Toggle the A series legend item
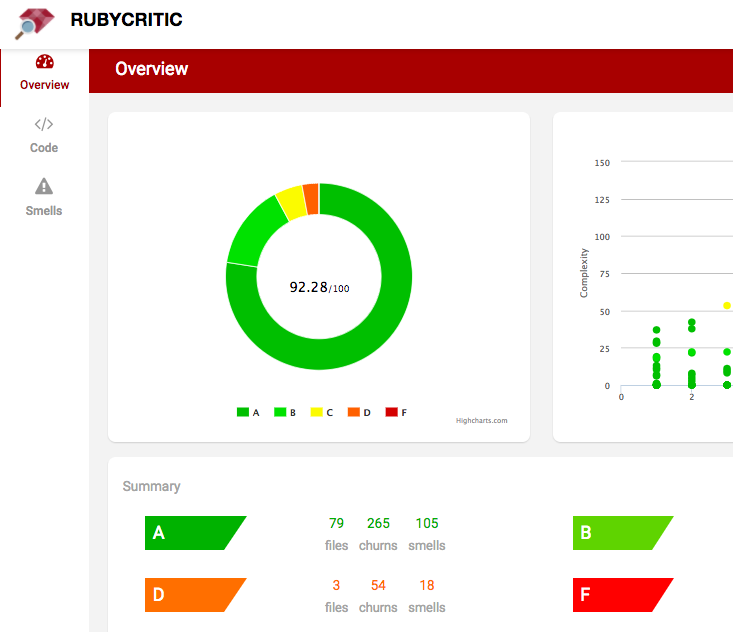The width and height of the screenshot is (733, 632). coord(248,412)
